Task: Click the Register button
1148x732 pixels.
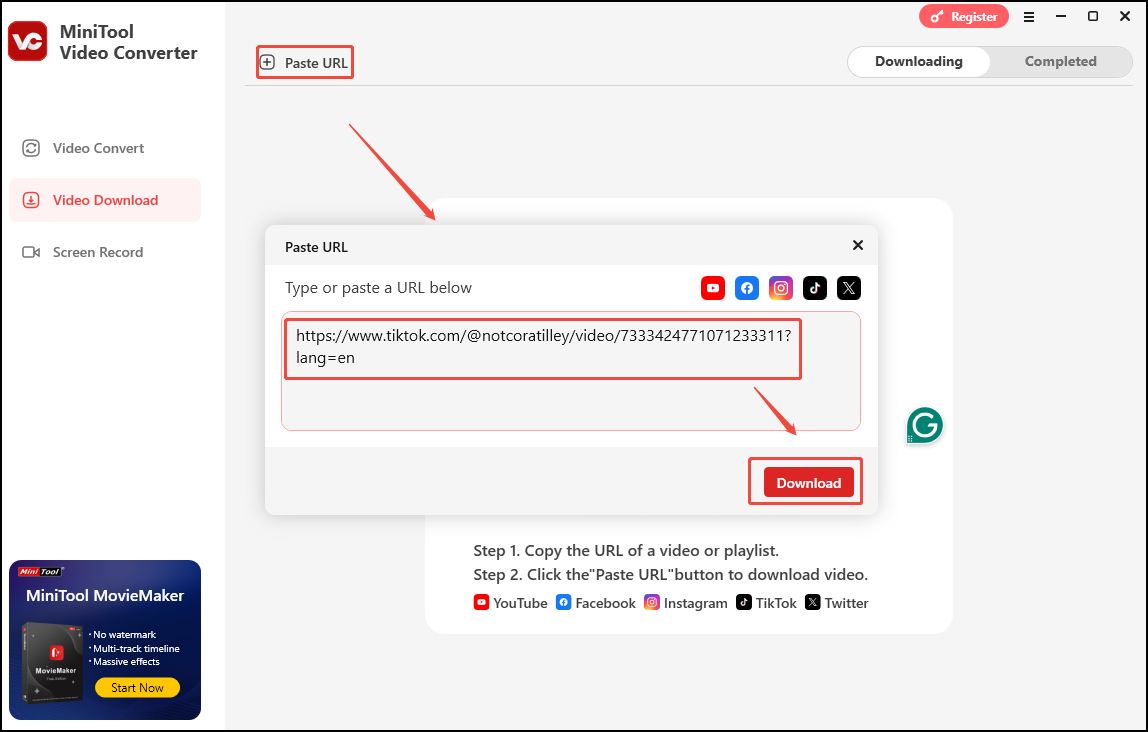Action: [964, 16]
